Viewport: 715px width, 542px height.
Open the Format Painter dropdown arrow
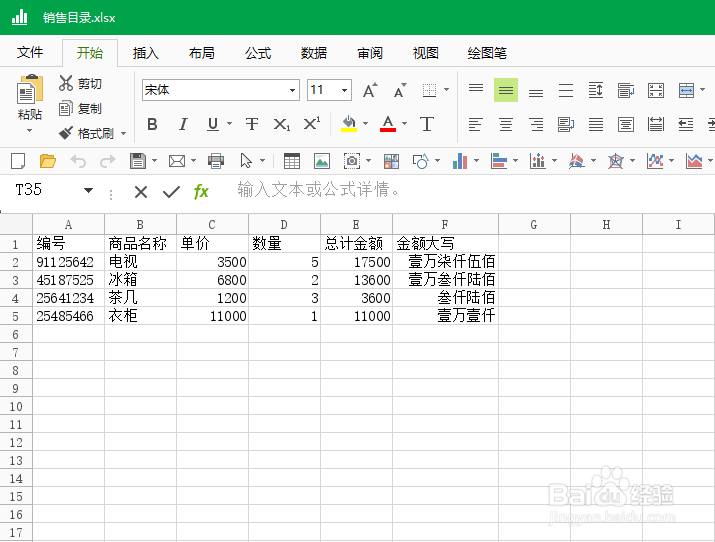[123, 134]
